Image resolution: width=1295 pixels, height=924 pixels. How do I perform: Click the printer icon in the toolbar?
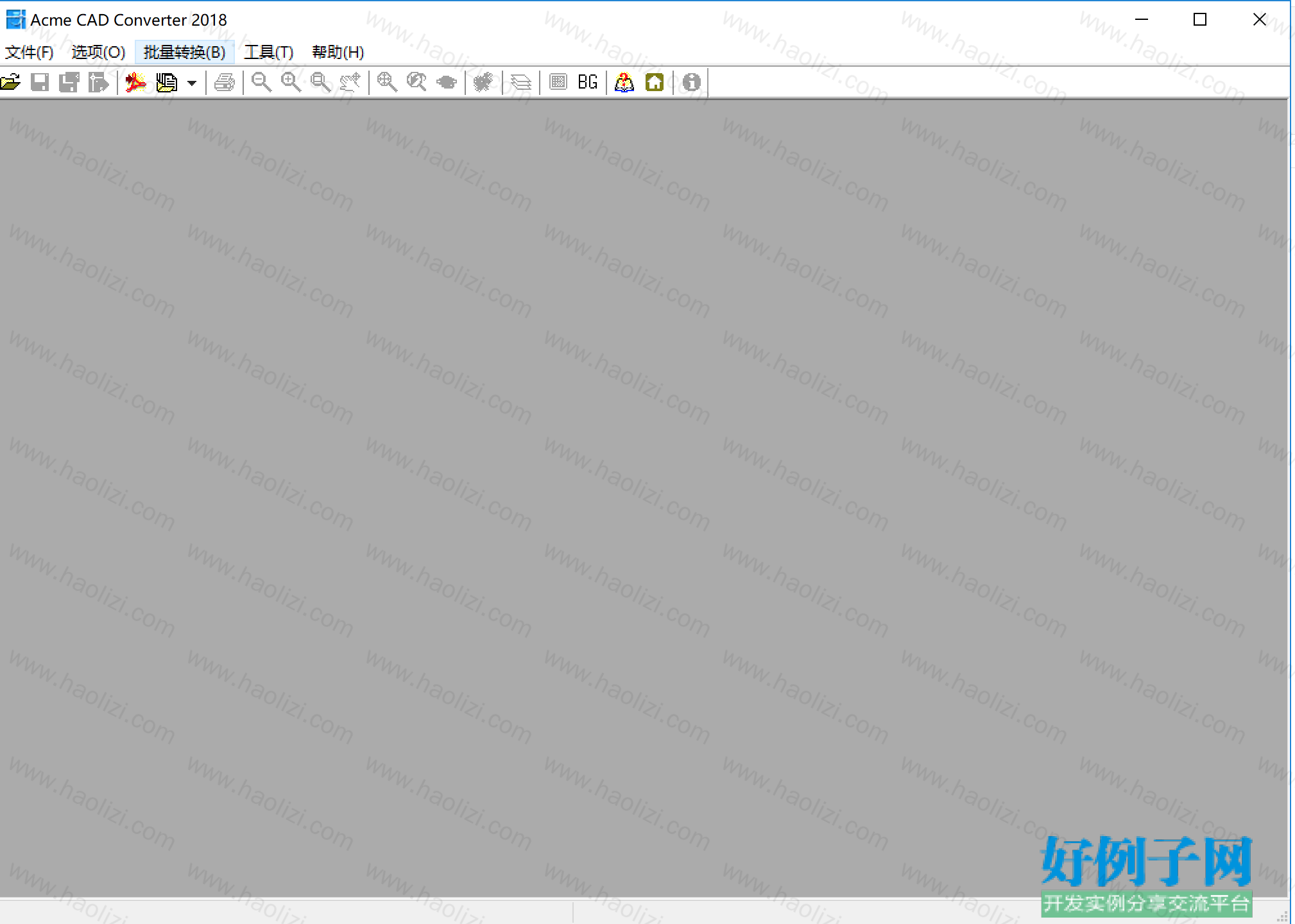(225, 82)
